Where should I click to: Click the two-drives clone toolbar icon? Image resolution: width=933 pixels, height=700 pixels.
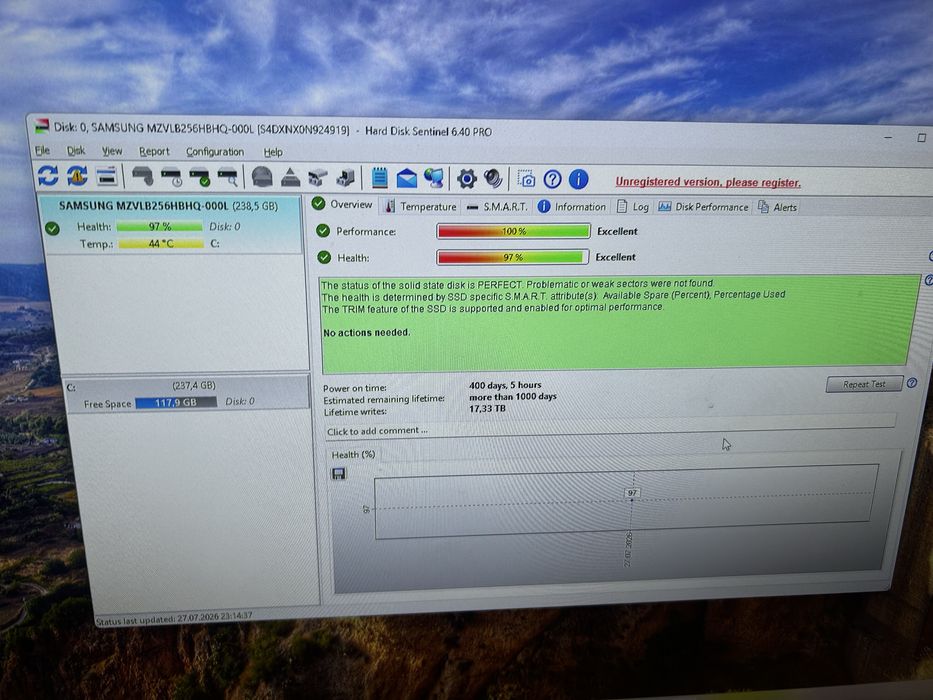tap(318, 177)
